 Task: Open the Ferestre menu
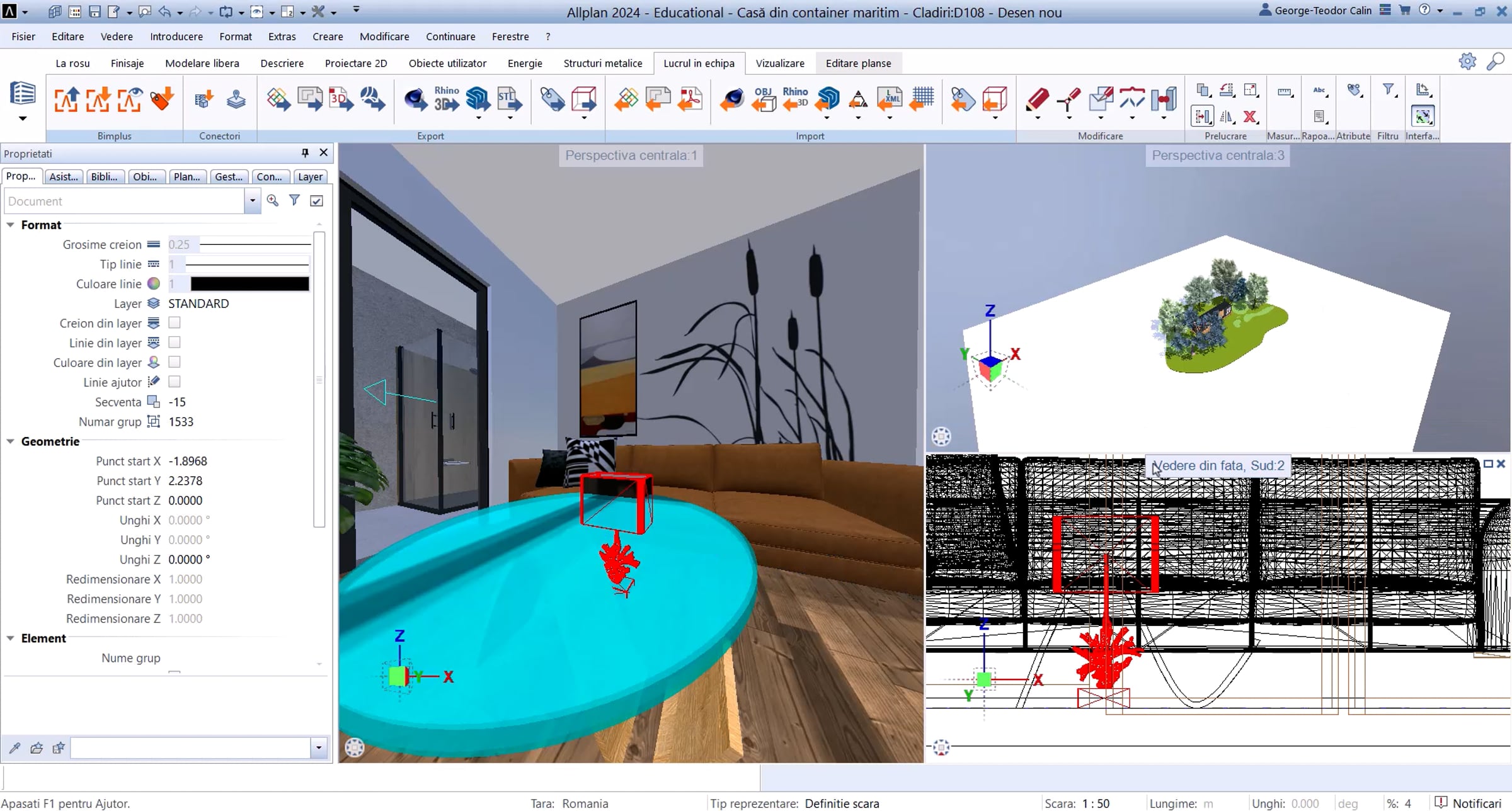510,37
